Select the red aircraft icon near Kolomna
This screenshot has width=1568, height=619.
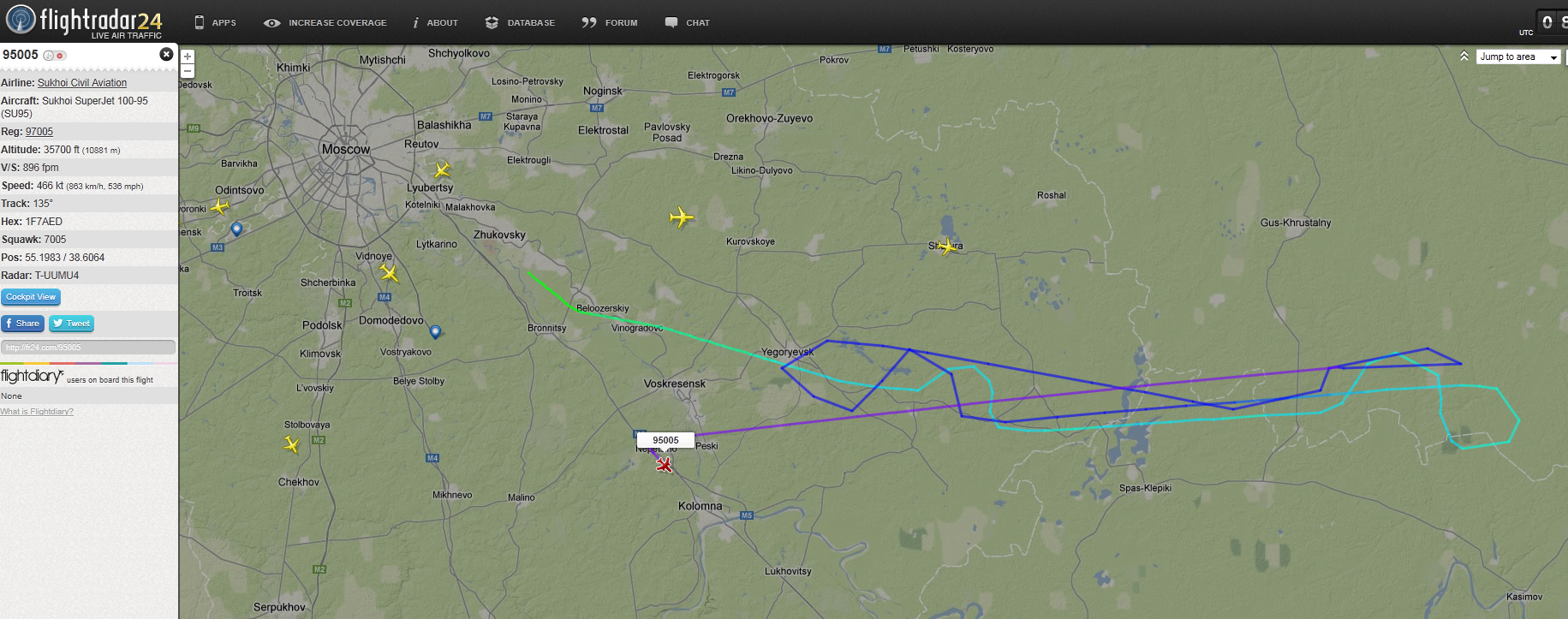(x=664, y=464)
